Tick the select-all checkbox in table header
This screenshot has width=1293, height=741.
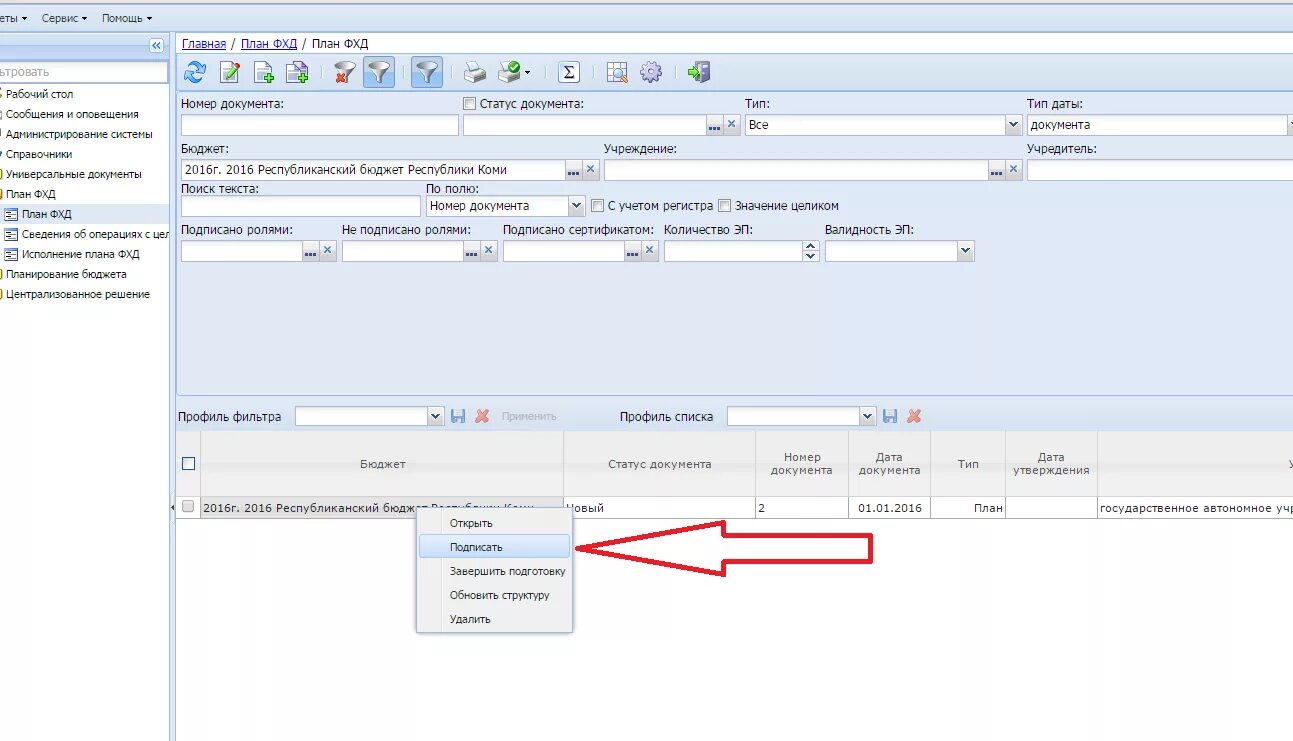(188, 463)
